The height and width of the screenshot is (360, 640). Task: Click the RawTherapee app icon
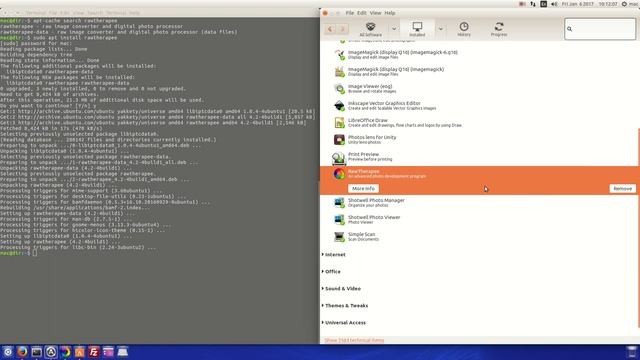(x=339, y=174)
